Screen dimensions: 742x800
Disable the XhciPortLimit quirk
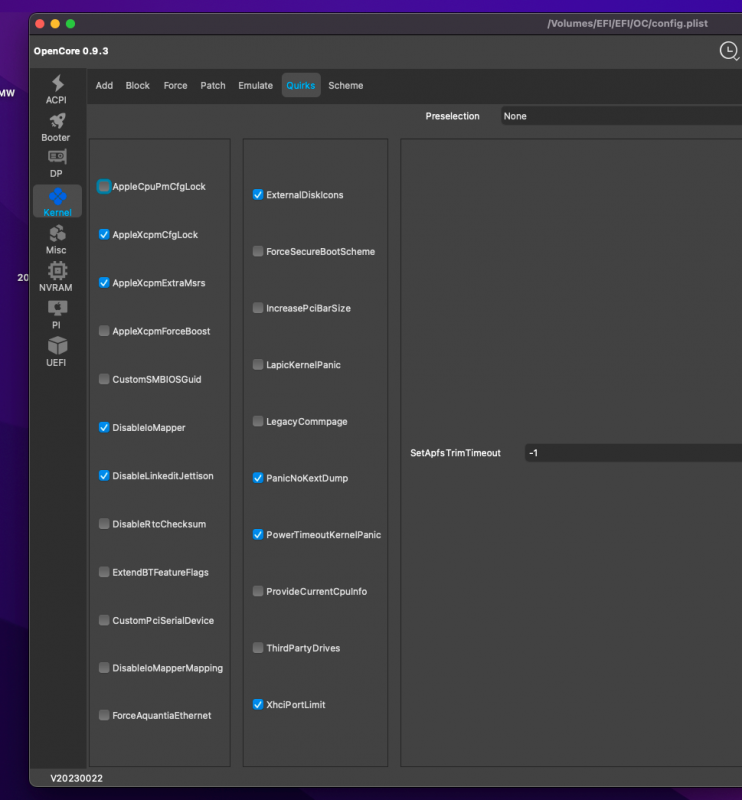(x=258, y=705)
